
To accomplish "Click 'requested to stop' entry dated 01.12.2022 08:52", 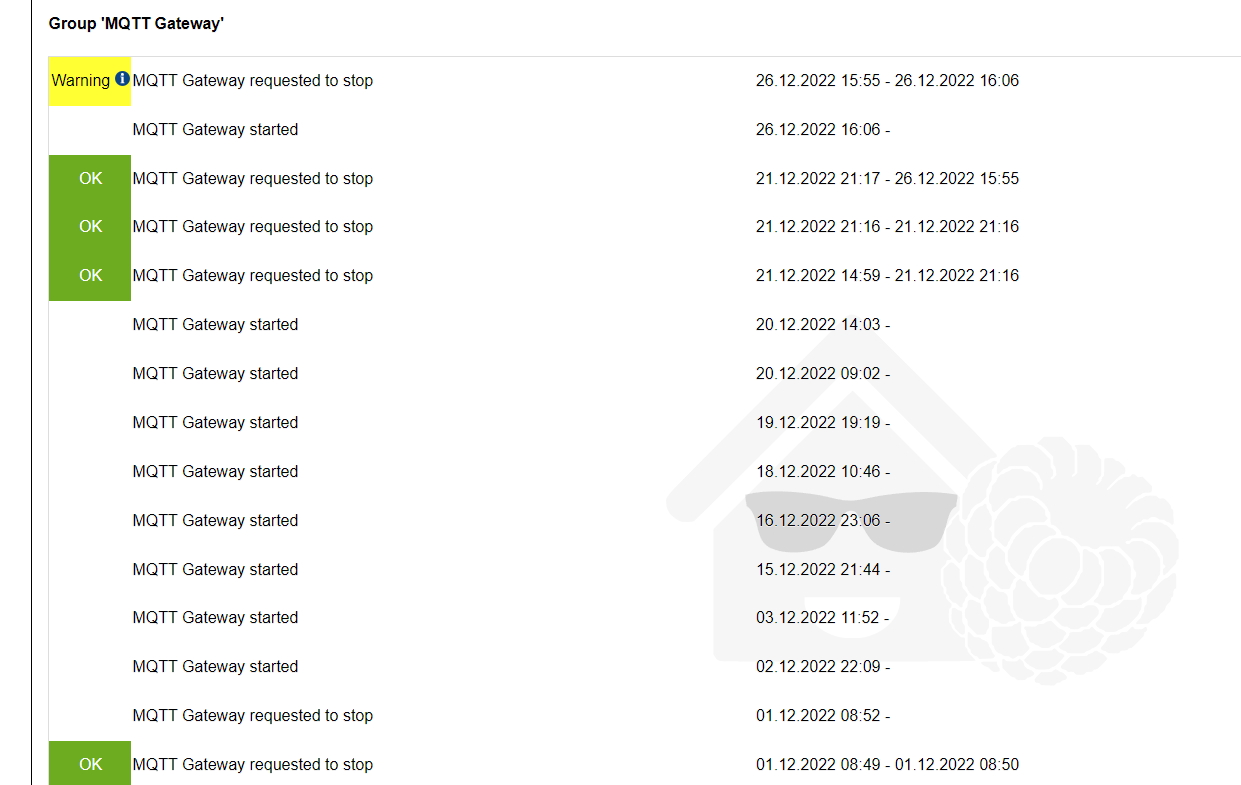I will coord(252,716).
